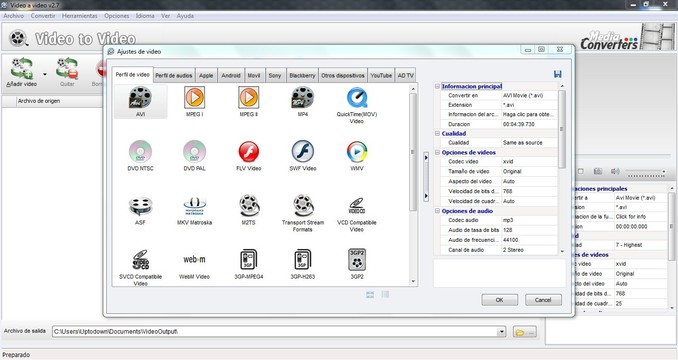Click the save profile floppy disk icon
This screenshot has width=678, height=360.
(558, 74)
